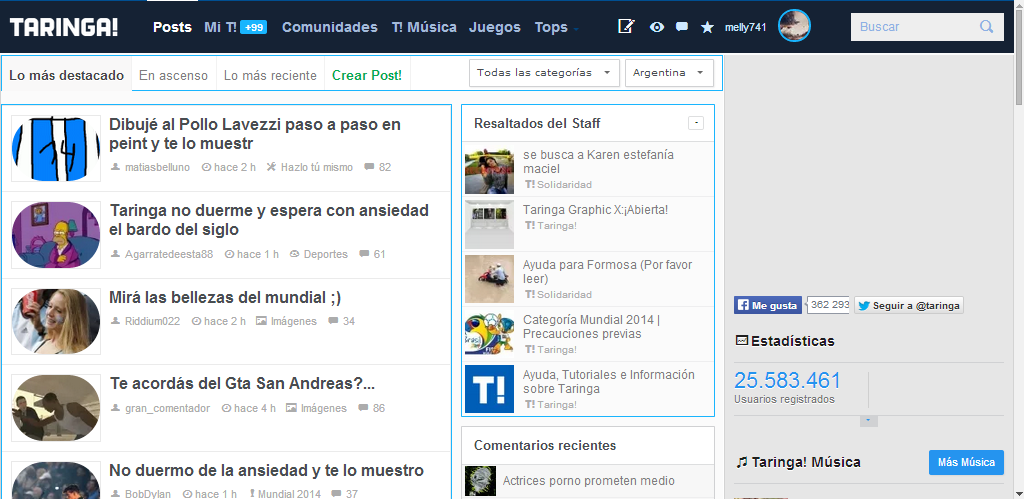Click the Mundial 2014 category link
The width and height of the screenshot is (1024, 499).
tap(289, 494)
